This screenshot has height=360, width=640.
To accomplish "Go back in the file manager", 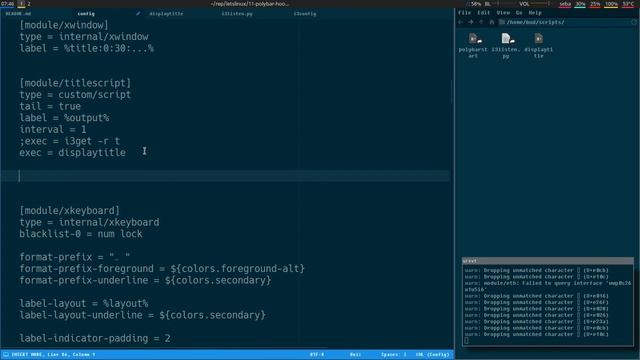I will pos(461,22).
